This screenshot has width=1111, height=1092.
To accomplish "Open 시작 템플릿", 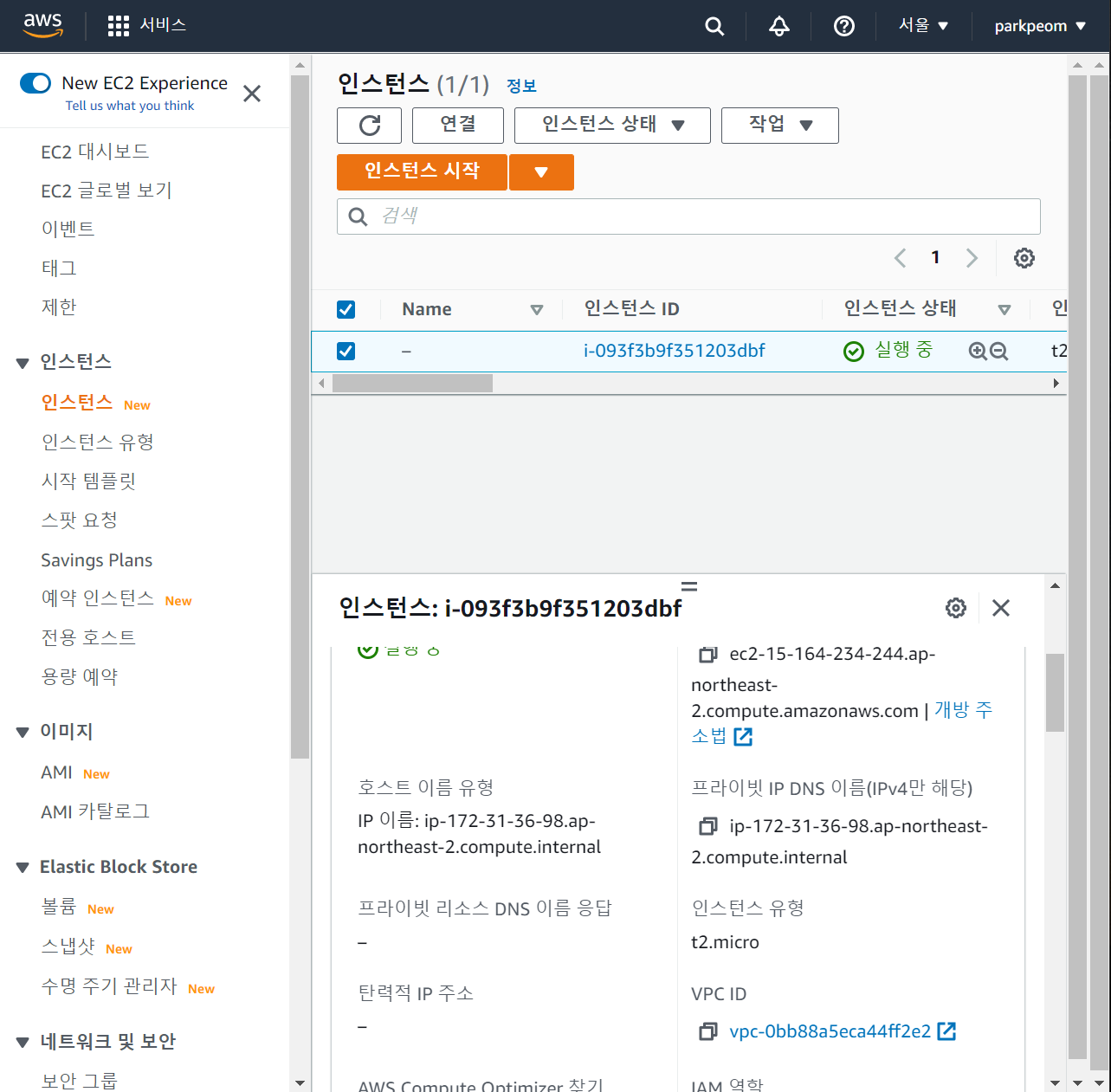I will coord(88,481).
